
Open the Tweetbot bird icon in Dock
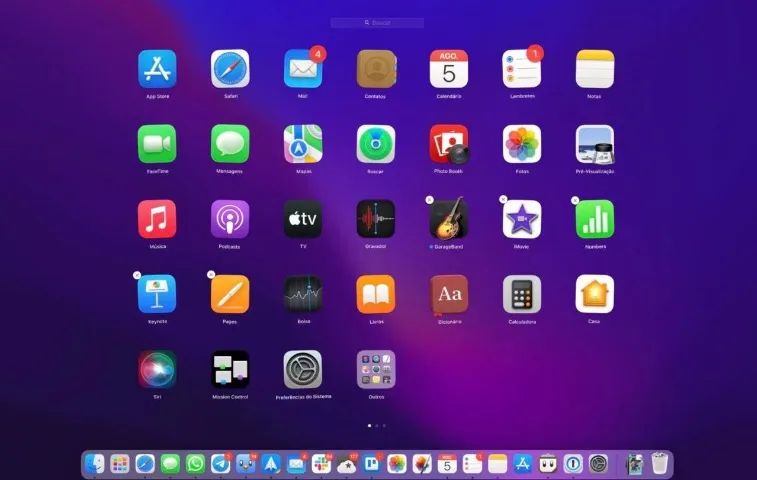click(x=246, y=464)
